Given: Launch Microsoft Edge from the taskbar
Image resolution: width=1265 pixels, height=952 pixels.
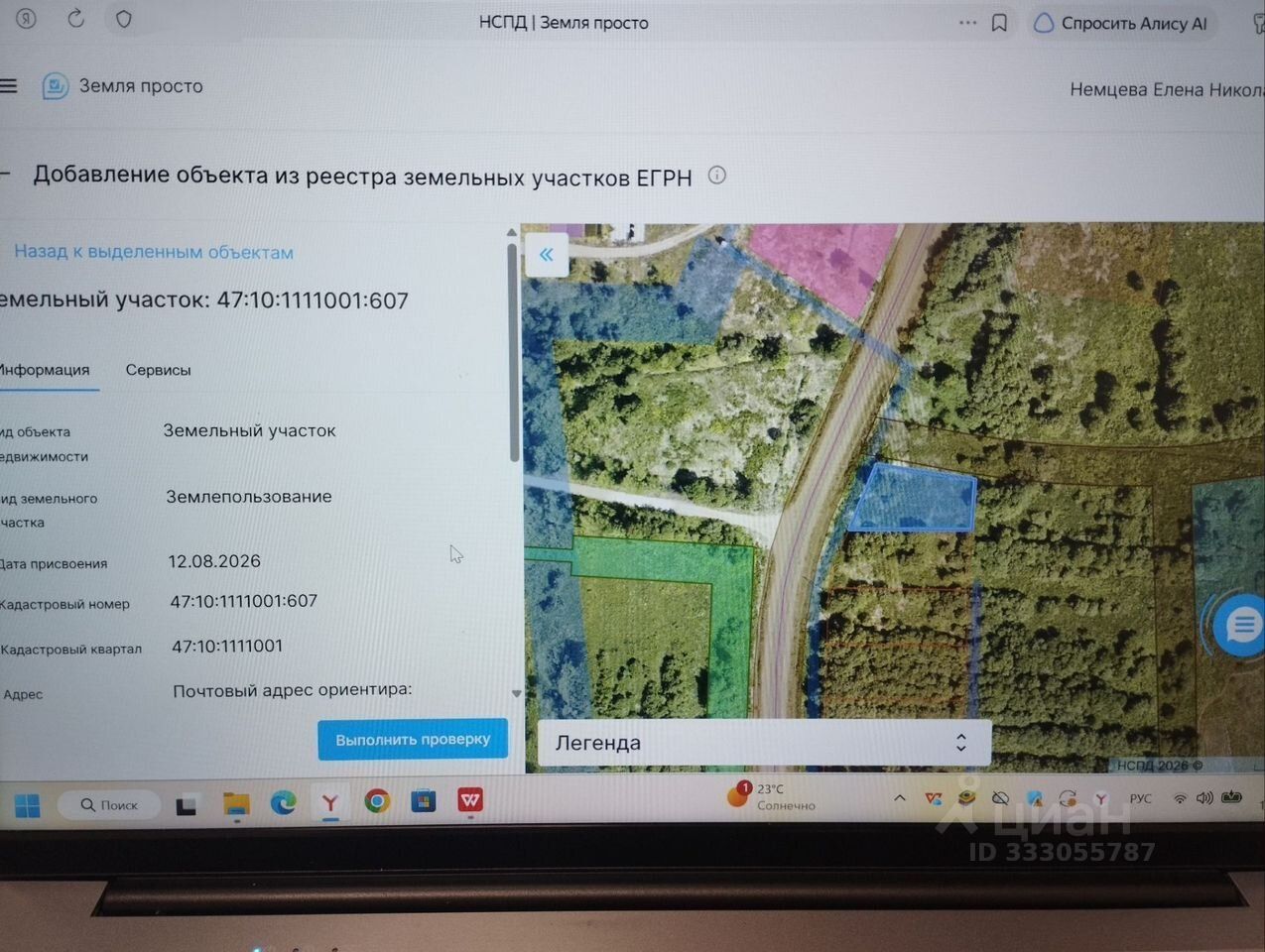Looking at the screenshot, I should pos(283,802).
